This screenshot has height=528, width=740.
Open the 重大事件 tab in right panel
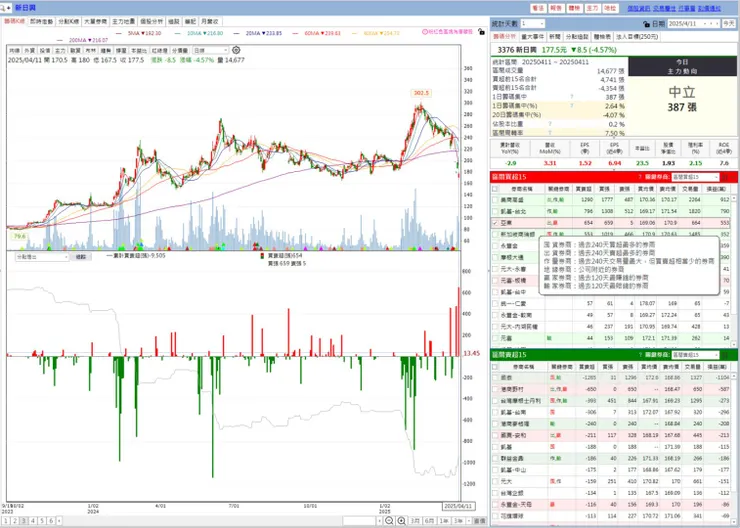532,36
